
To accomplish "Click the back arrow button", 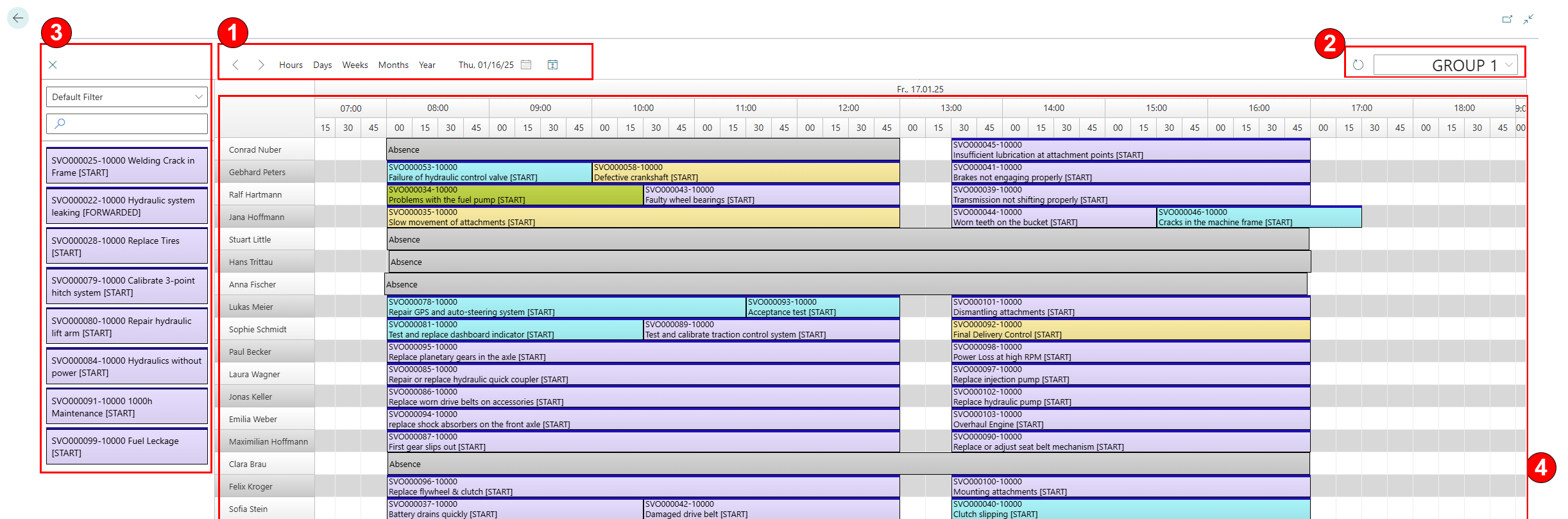I will click(18, 18).
